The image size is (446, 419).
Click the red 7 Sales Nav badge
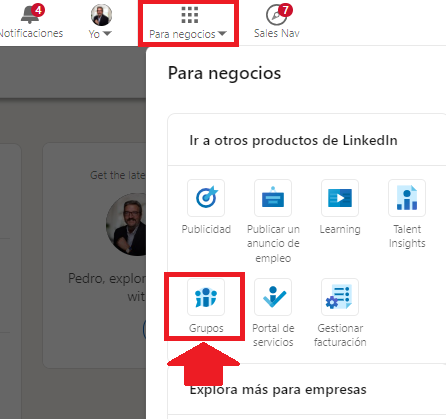point(286,10)
